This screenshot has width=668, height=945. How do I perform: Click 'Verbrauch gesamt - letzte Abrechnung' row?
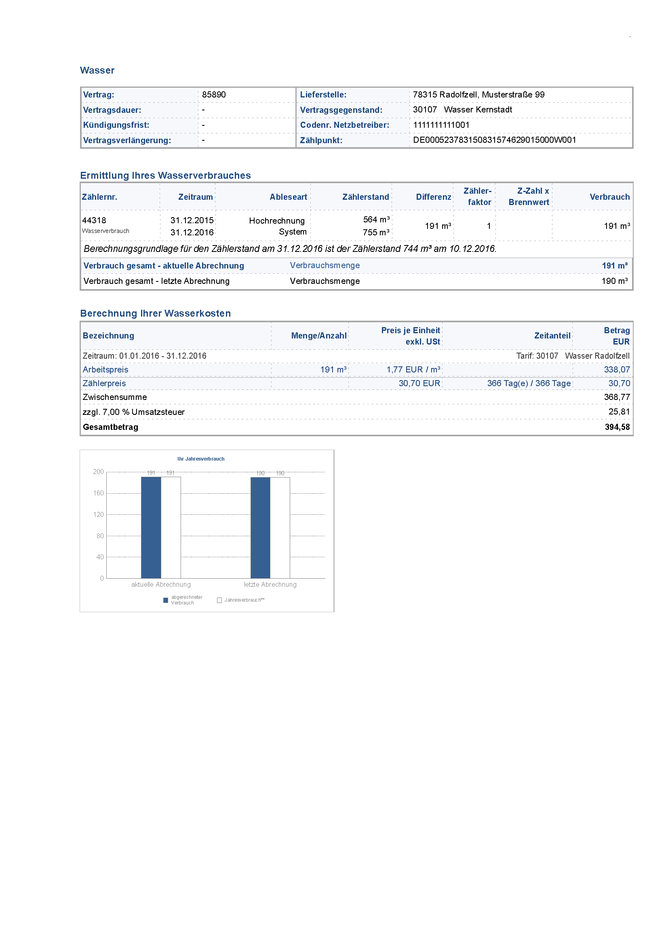[356, 281]
